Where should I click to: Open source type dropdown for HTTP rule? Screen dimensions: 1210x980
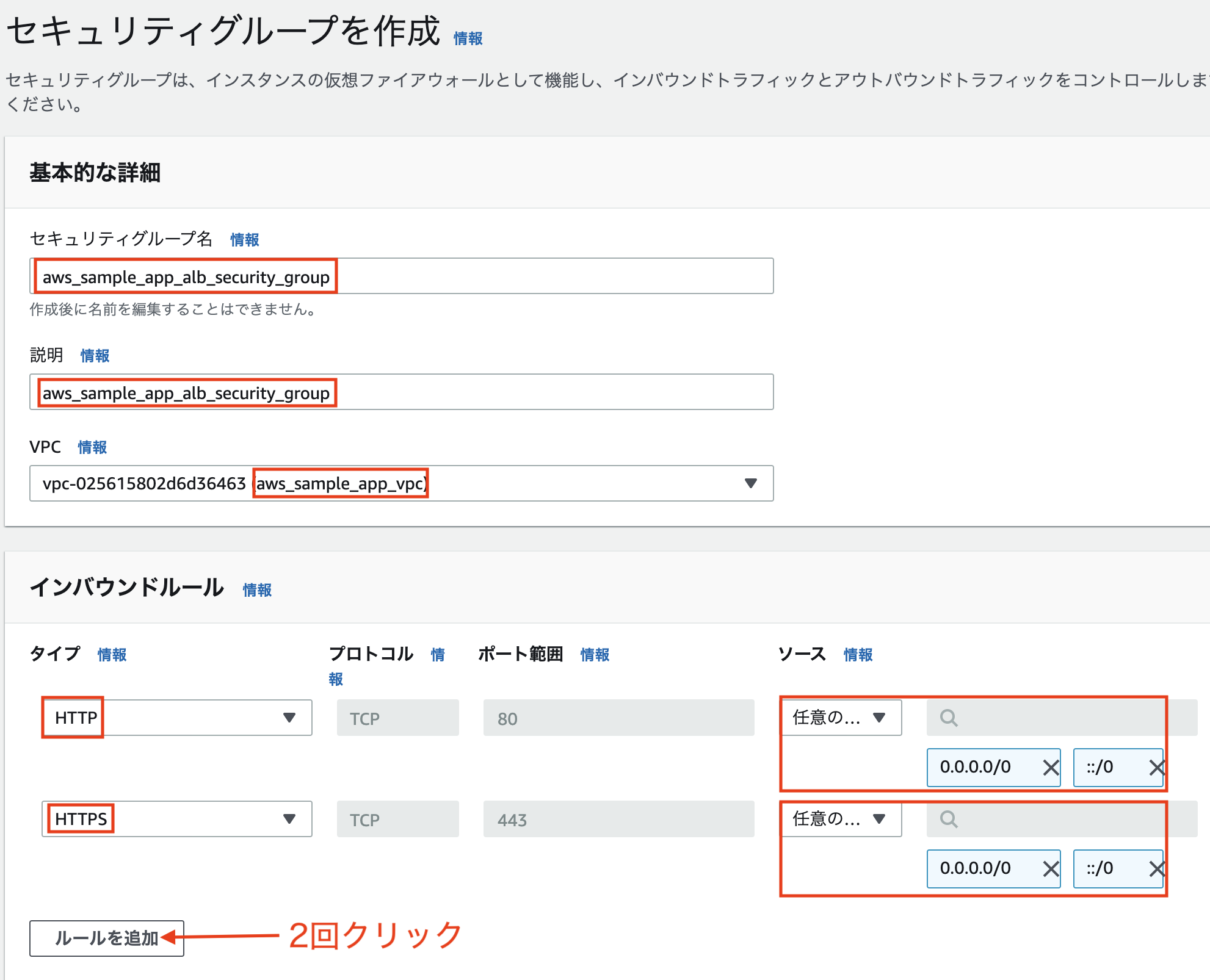click(841, 718)
